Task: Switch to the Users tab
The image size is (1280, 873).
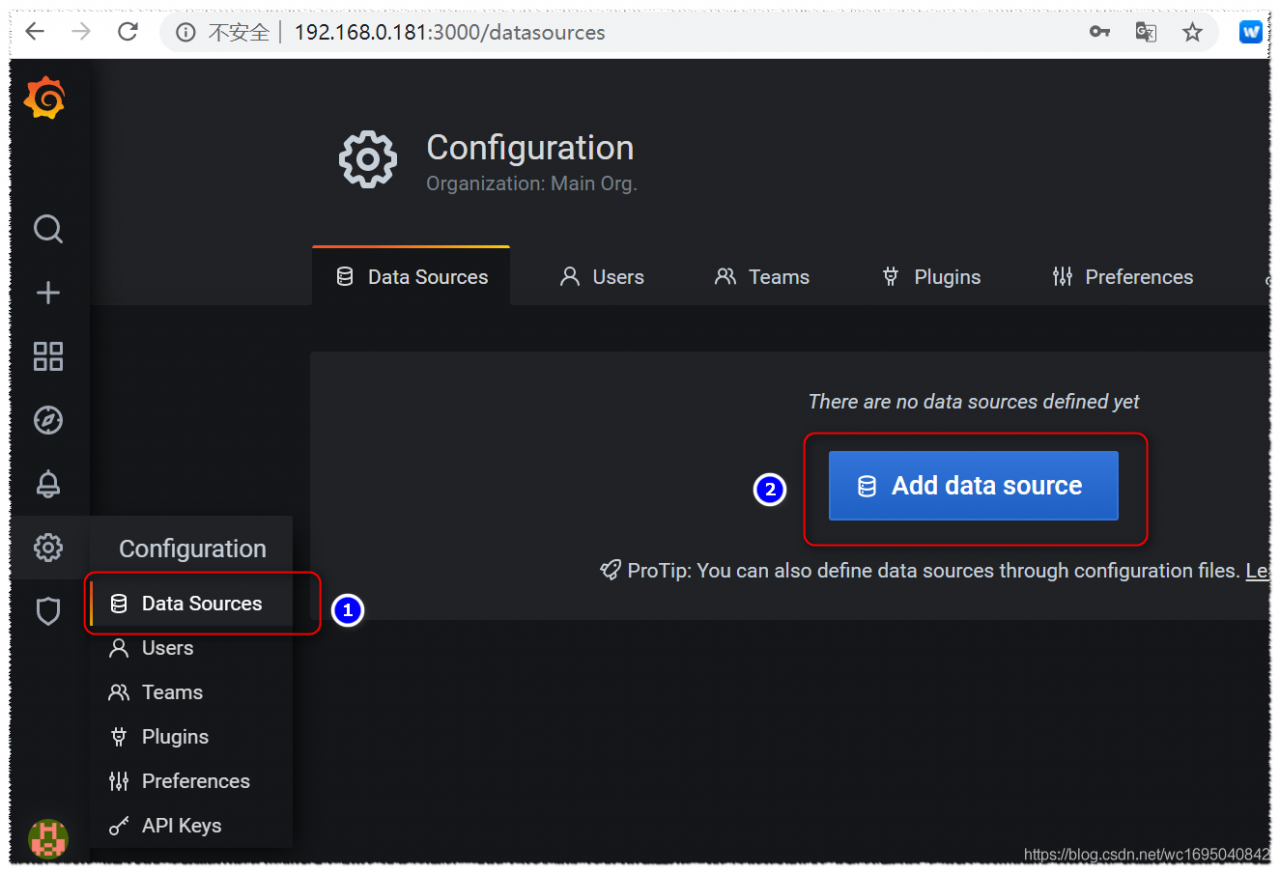Action: (x=602, y=277)
